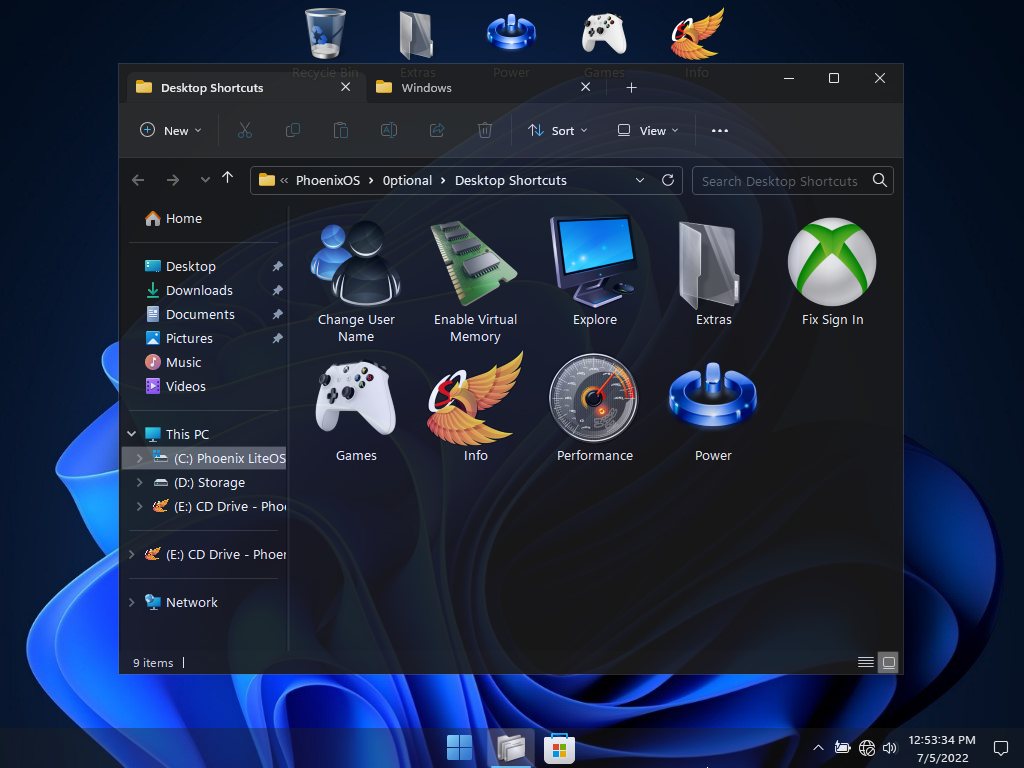Screen dimensions: 1024x768
Task: Open the See more ellipsis menu
Action: pos(720,131)
